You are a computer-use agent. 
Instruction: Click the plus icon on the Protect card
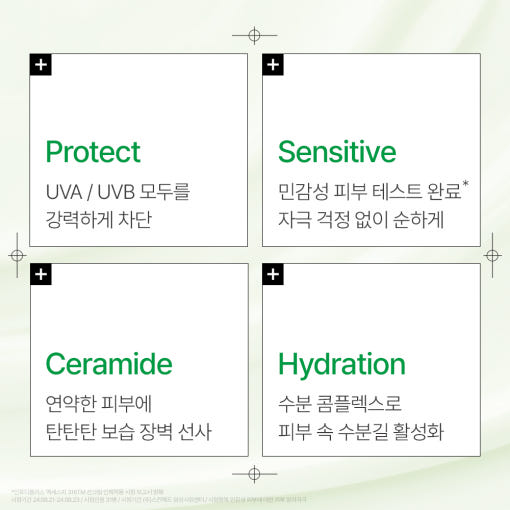41,65
